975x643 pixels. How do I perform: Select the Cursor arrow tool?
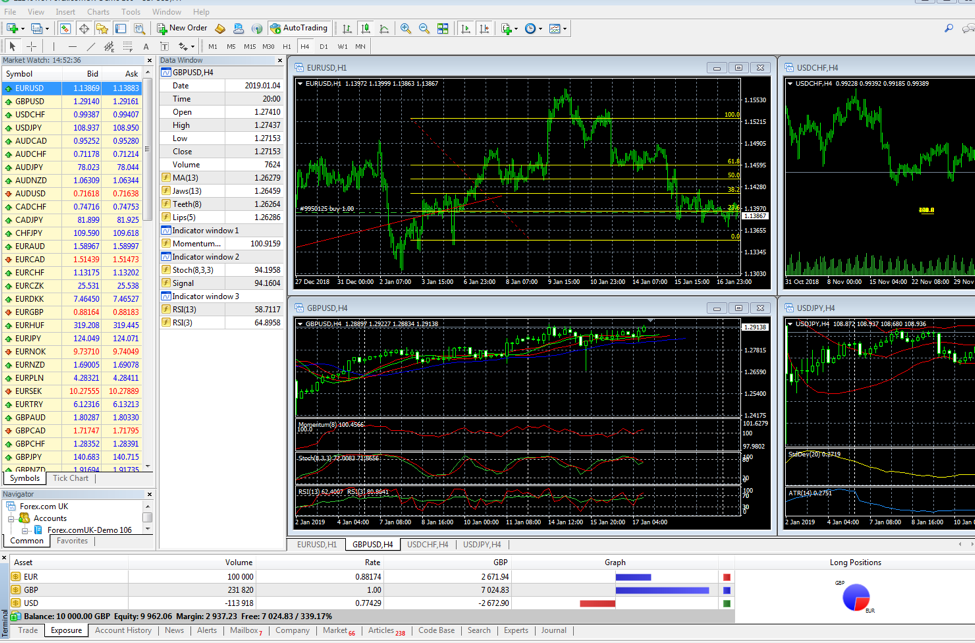point(12,46)
